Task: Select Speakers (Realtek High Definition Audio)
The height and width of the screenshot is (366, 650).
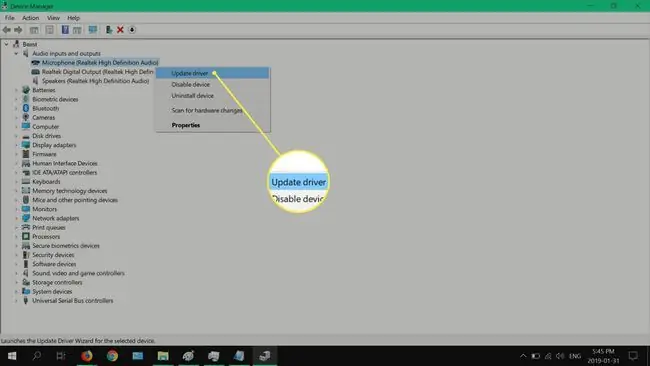Action: pos(95,81)
